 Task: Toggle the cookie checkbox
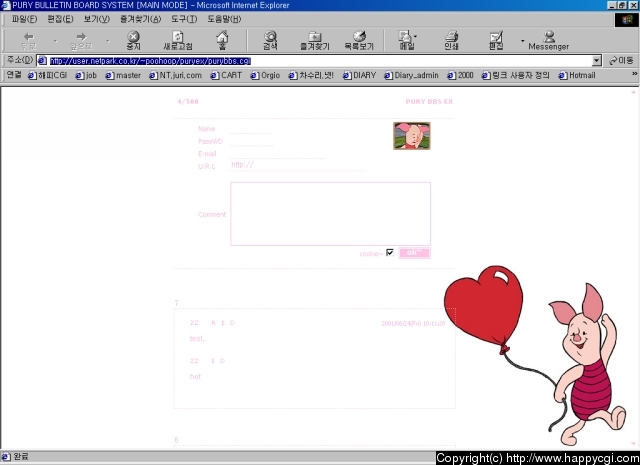pos(390,252)
